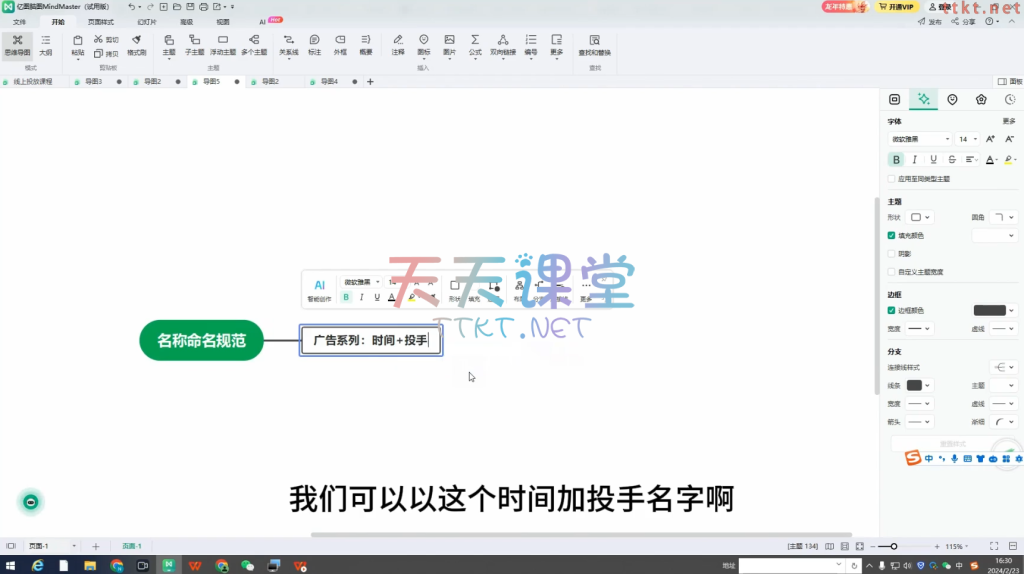Screen dimensions: 1024x574
Task: Open the 微软雅黑 font dropdown in panel
Action: click(918, 139)
